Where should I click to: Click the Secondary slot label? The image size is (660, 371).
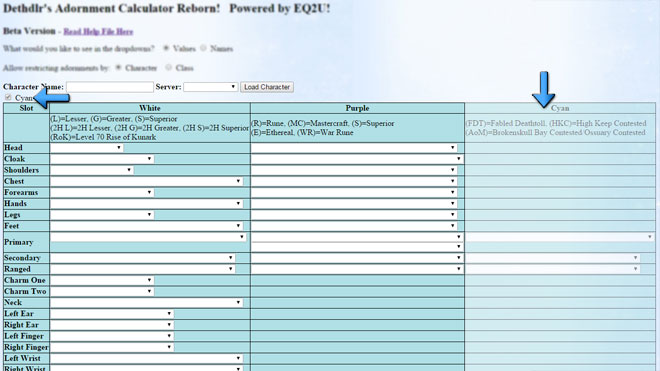22,258
